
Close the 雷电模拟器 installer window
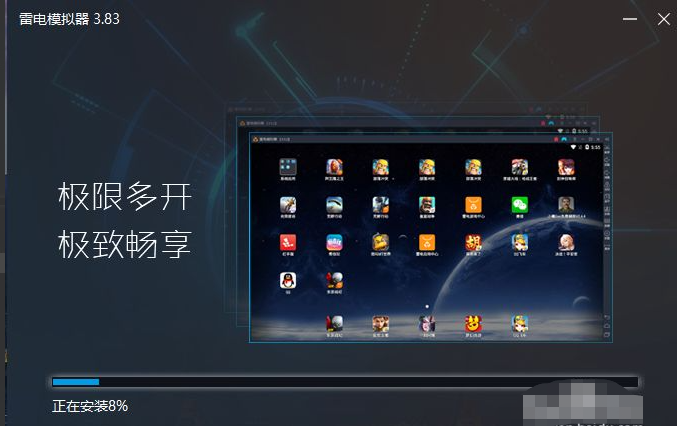[x=662, y=18]
